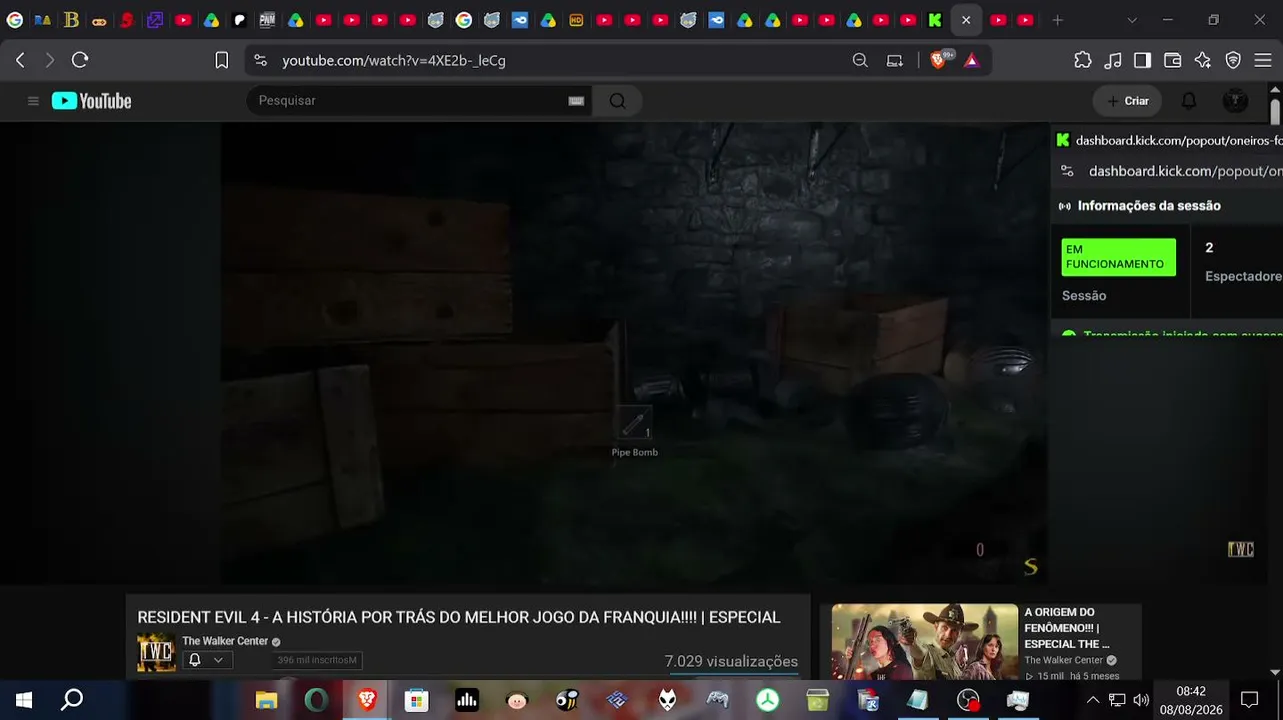The height and width of the screenshot is (720, 1283).
Task: Open Leo AI assistant sparkle icon
Action: pos(1203,60)
